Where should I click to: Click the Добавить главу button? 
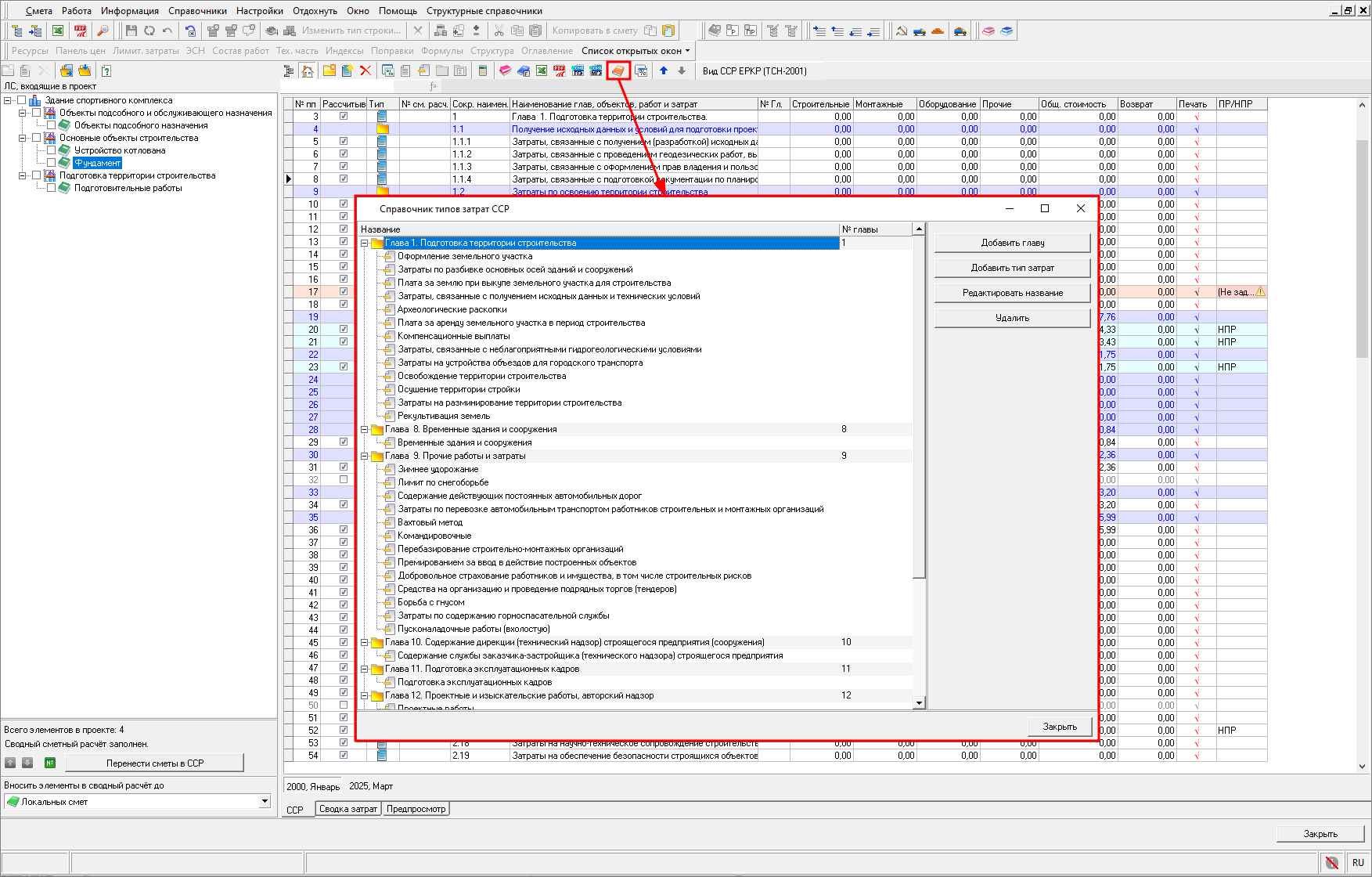1012,243
